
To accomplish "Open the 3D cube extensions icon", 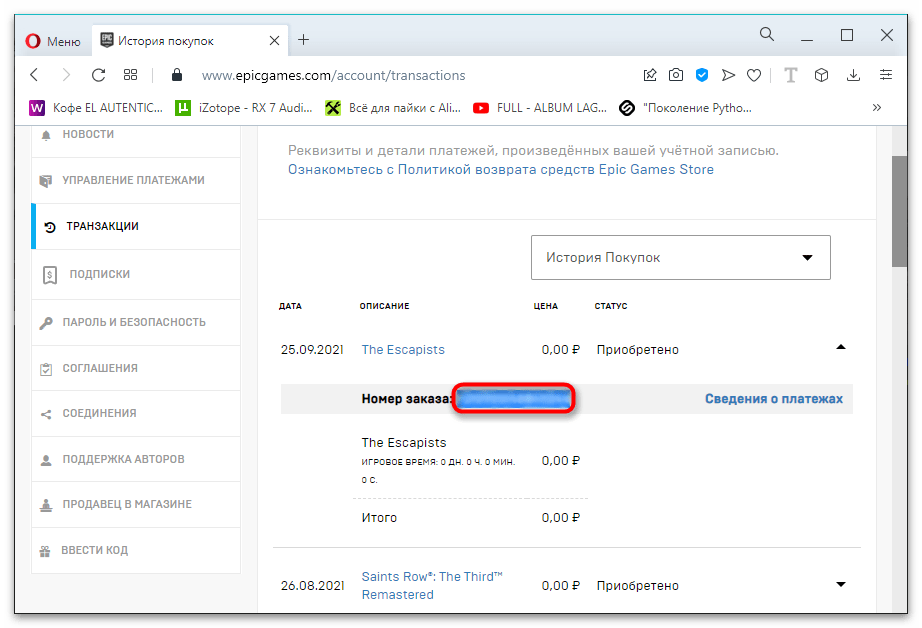I will coord(821,75).
